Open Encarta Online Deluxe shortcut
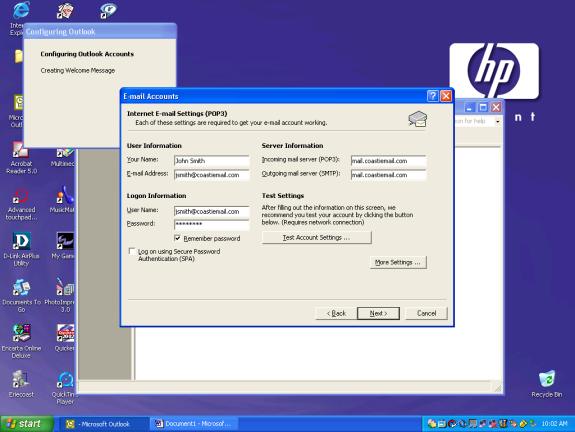 pos(21,333)
